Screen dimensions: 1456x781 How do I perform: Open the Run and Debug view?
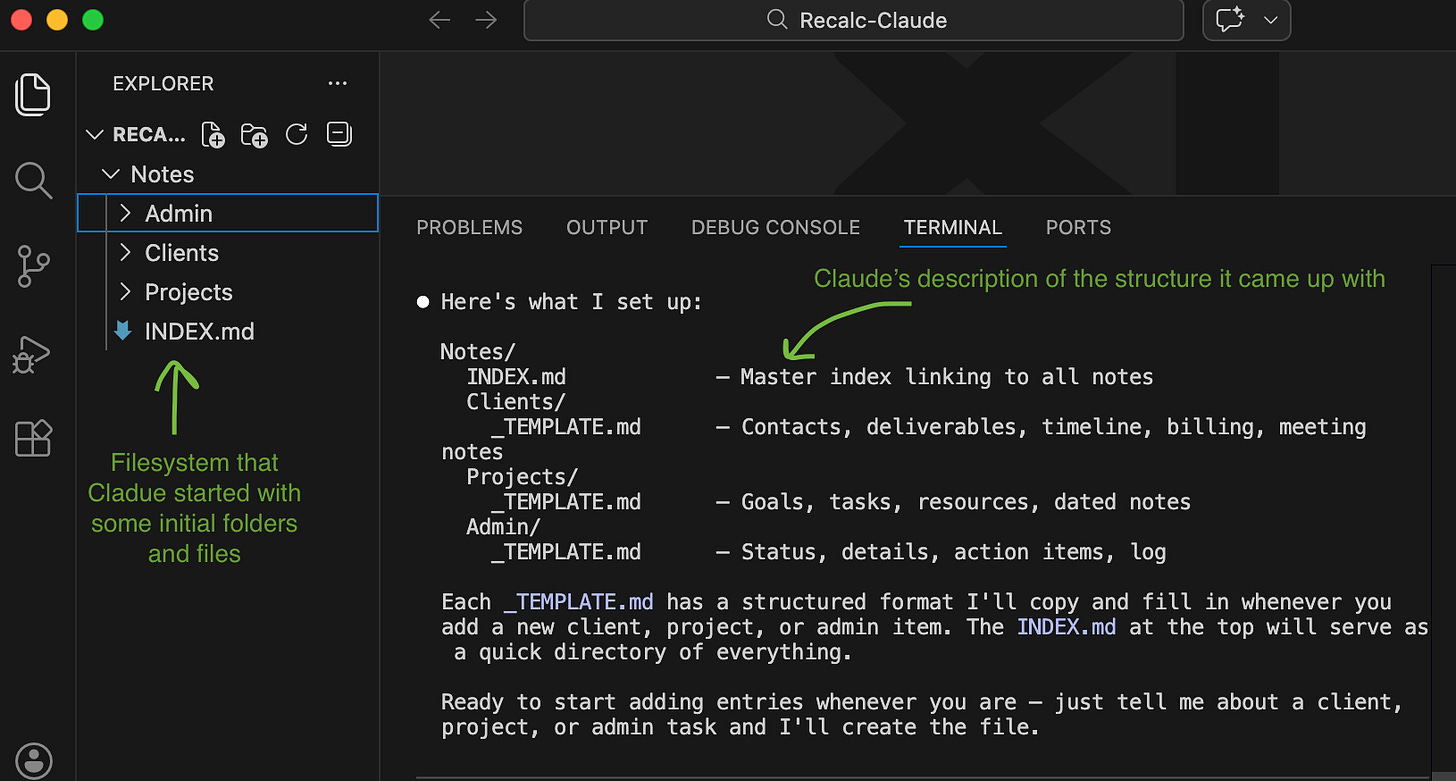click(x=32, y=354)
